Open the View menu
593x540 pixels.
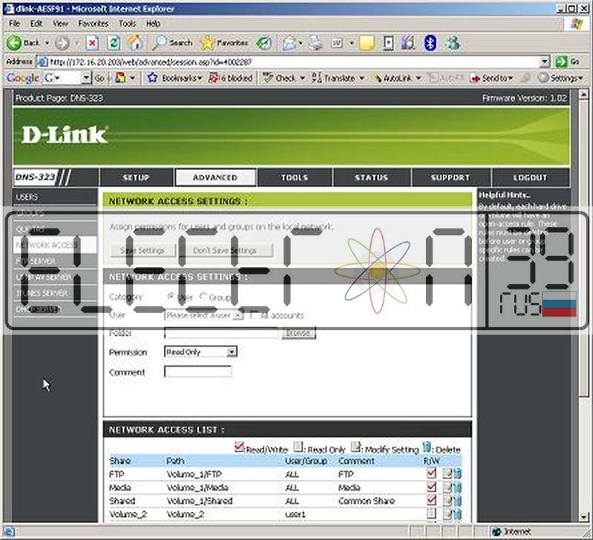click(x=60, y=23)
